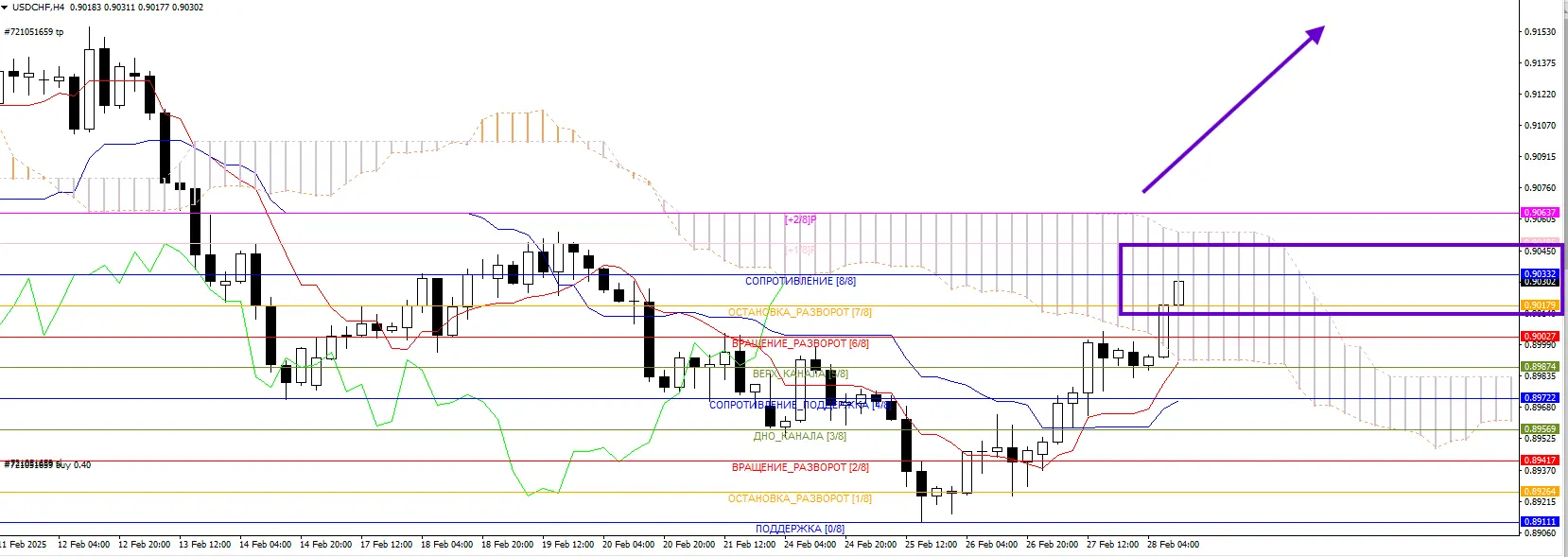Screen dimensions: 1568x557
Task: Click the 20 Feb 04:00 time label
Action: click(x=628, y=545)
